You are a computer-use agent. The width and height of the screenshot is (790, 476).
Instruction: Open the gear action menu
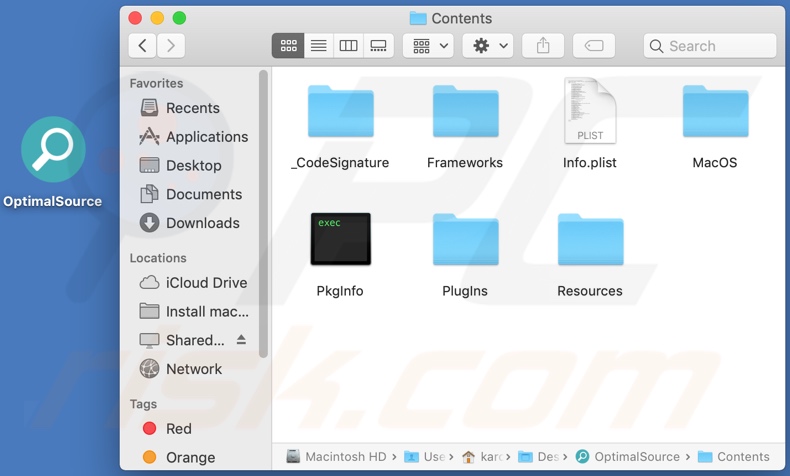click(490, 46)
